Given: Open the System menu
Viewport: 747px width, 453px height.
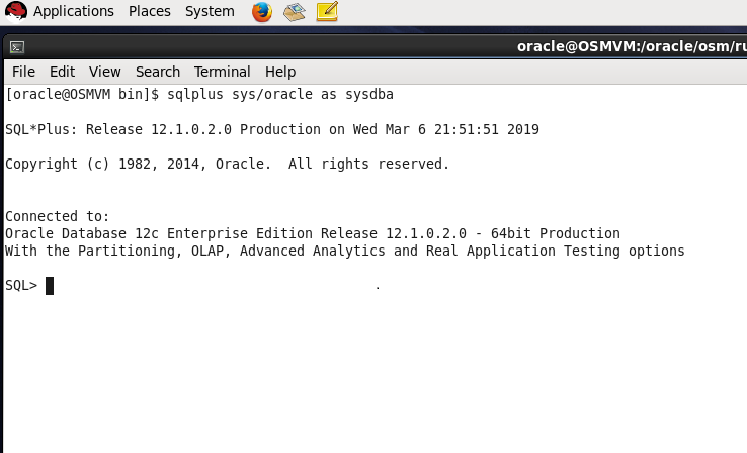Looking at the screenshot, I should point(210,12).
